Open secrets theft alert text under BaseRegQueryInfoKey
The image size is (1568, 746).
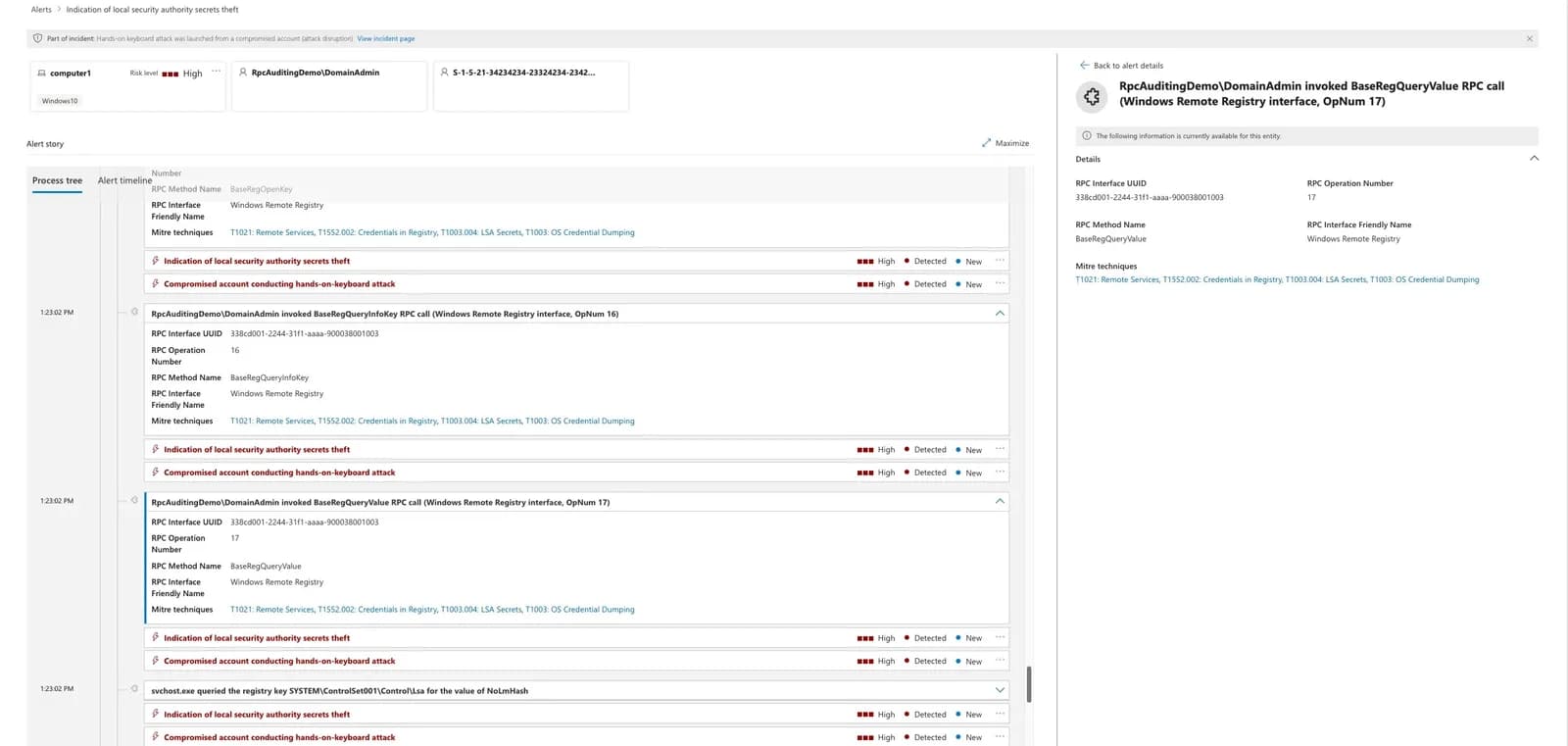pyautogui.click(x=257, y=449)
